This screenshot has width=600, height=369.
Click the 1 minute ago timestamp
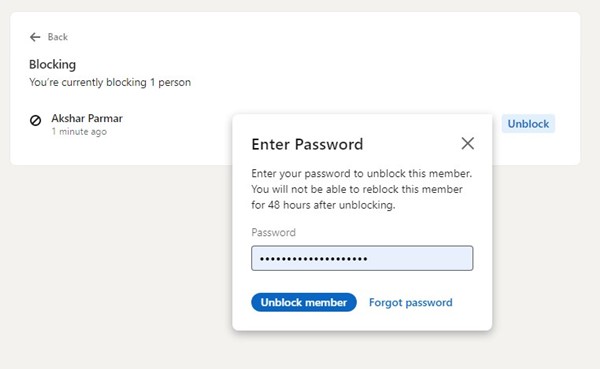79,132
